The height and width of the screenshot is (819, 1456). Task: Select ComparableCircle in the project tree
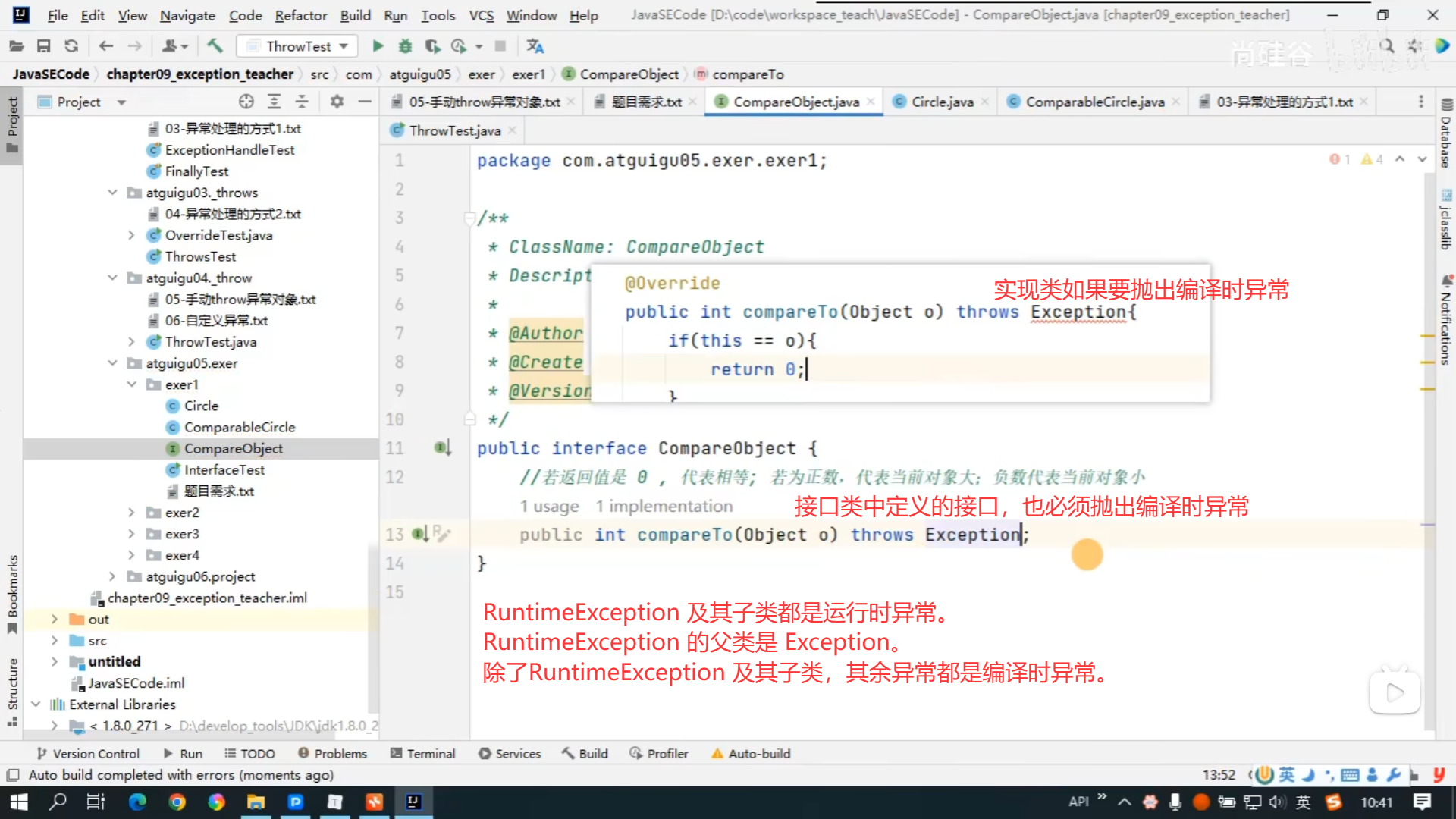click(x=240, y=427)
